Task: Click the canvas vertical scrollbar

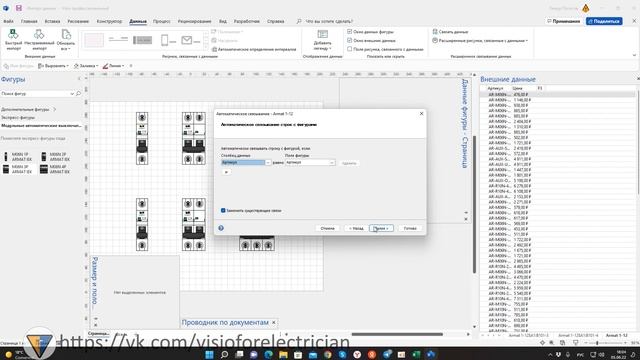Action: [474, 204]
